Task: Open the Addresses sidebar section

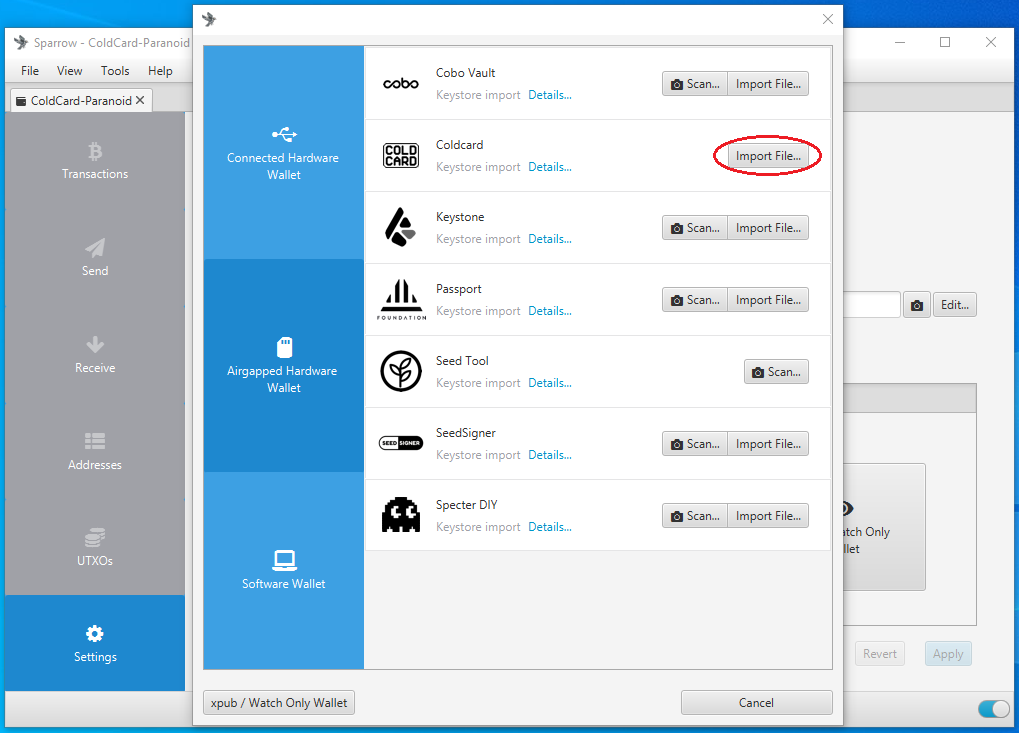Action: point(95,451)
